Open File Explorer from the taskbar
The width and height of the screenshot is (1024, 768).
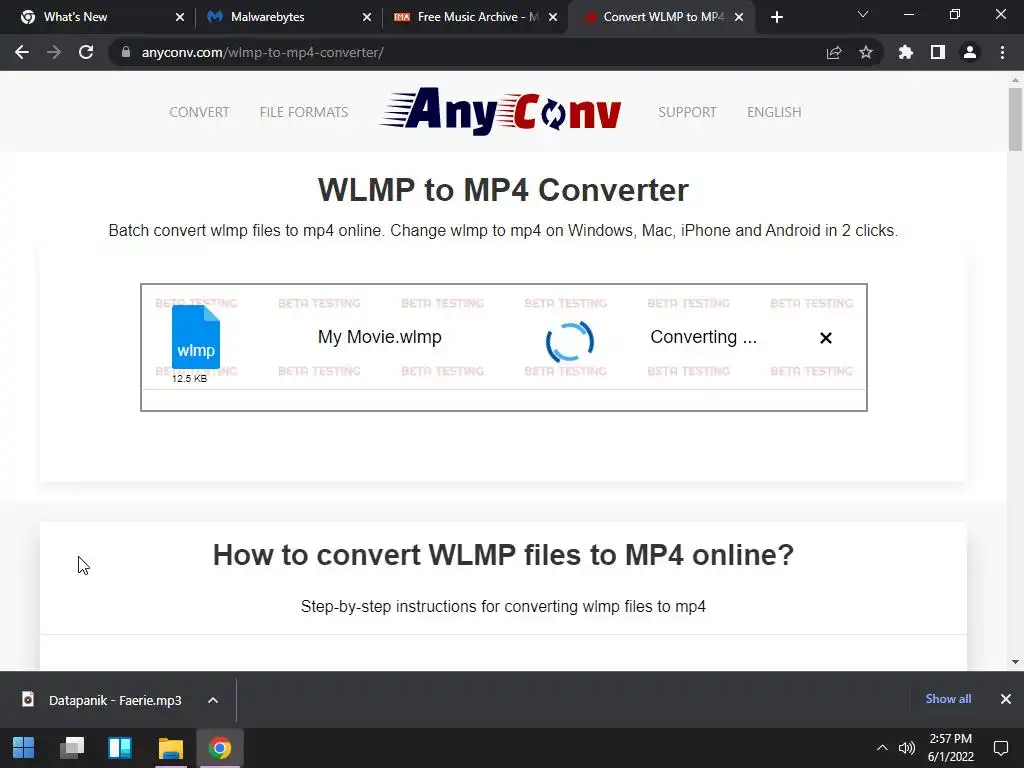[170, 748]
